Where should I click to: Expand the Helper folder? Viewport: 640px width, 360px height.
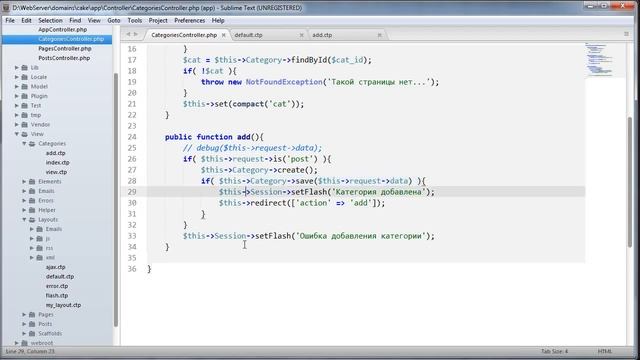[x=24, y=210]
